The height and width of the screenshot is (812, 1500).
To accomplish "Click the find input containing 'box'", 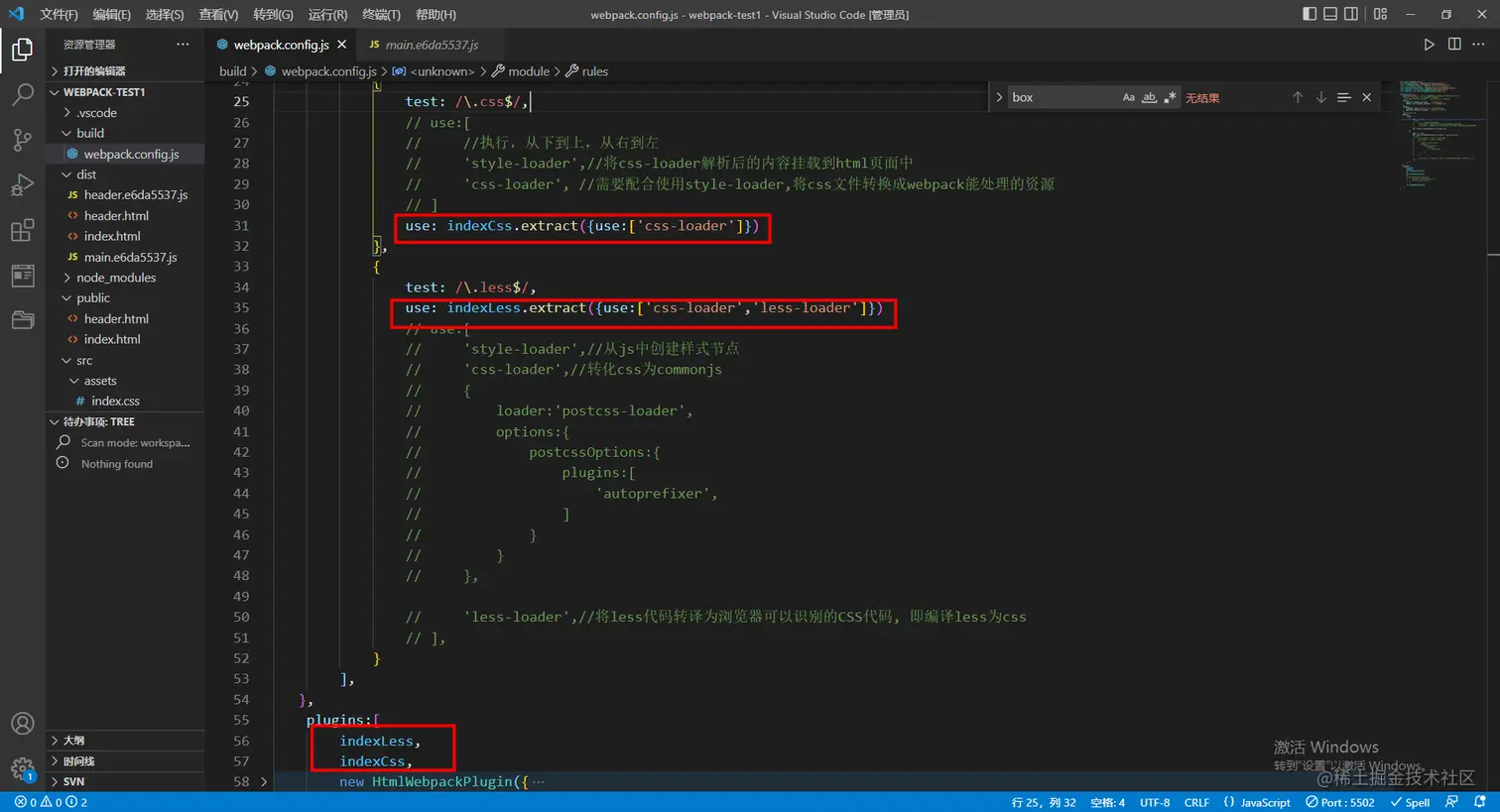I will pyautogui.click(x=1062, y=97).
